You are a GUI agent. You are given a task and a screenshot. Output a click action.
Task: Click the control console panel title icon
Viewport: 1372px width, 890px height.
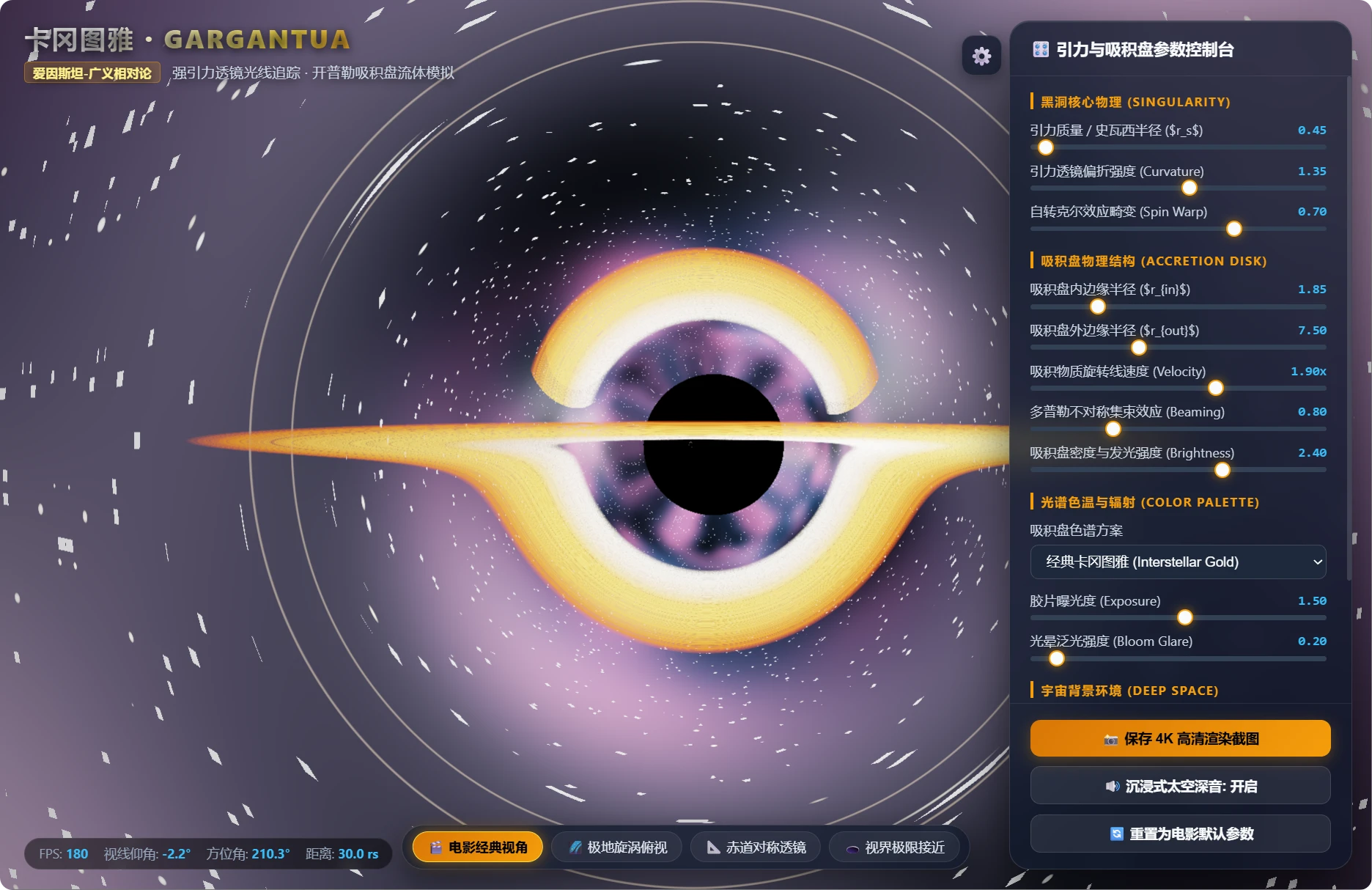(x=1041, y=50)
